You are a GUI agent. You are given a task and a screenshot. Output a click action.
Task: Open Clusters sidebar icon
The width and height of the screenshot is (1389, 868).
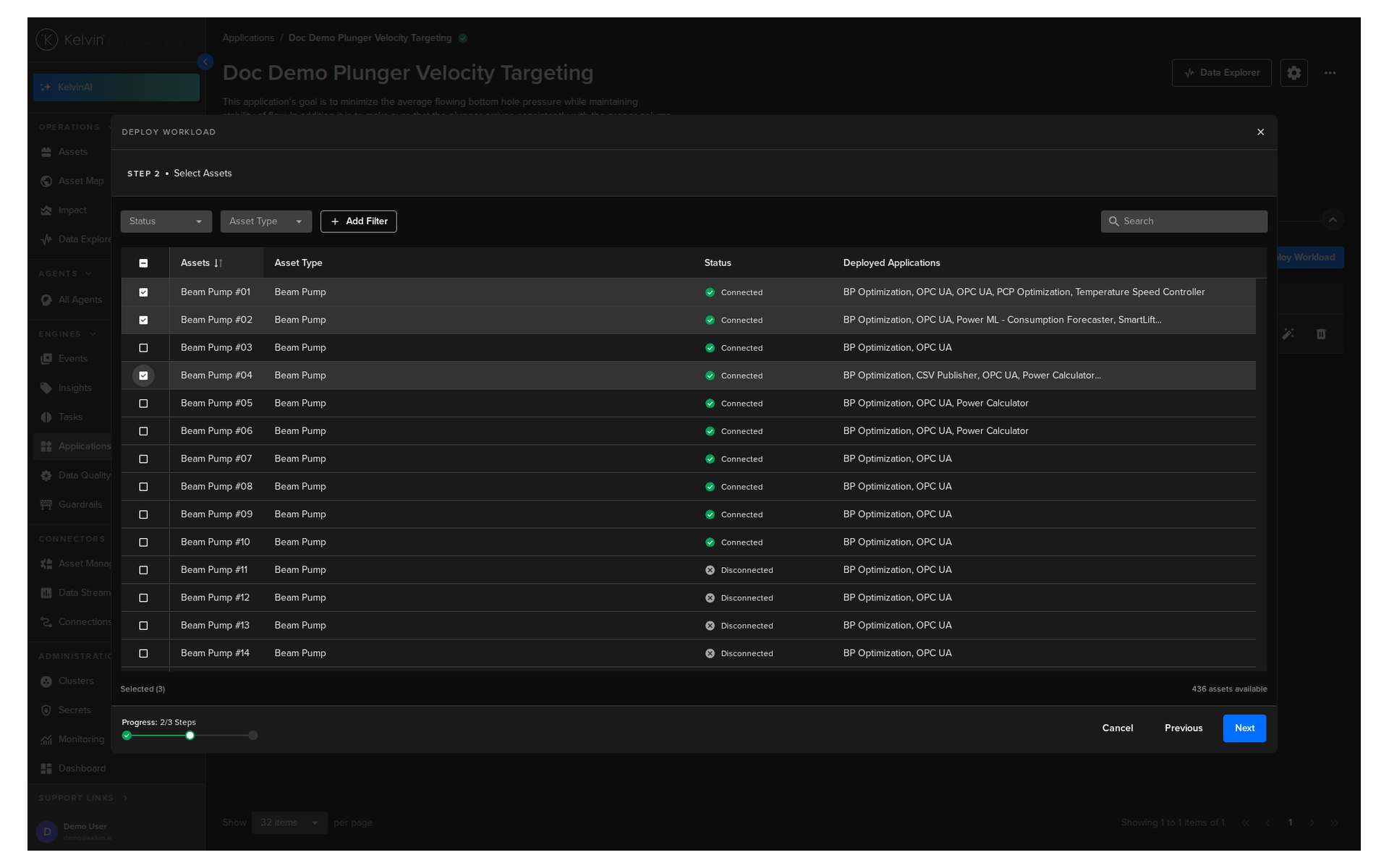click(x=46, y=681)
